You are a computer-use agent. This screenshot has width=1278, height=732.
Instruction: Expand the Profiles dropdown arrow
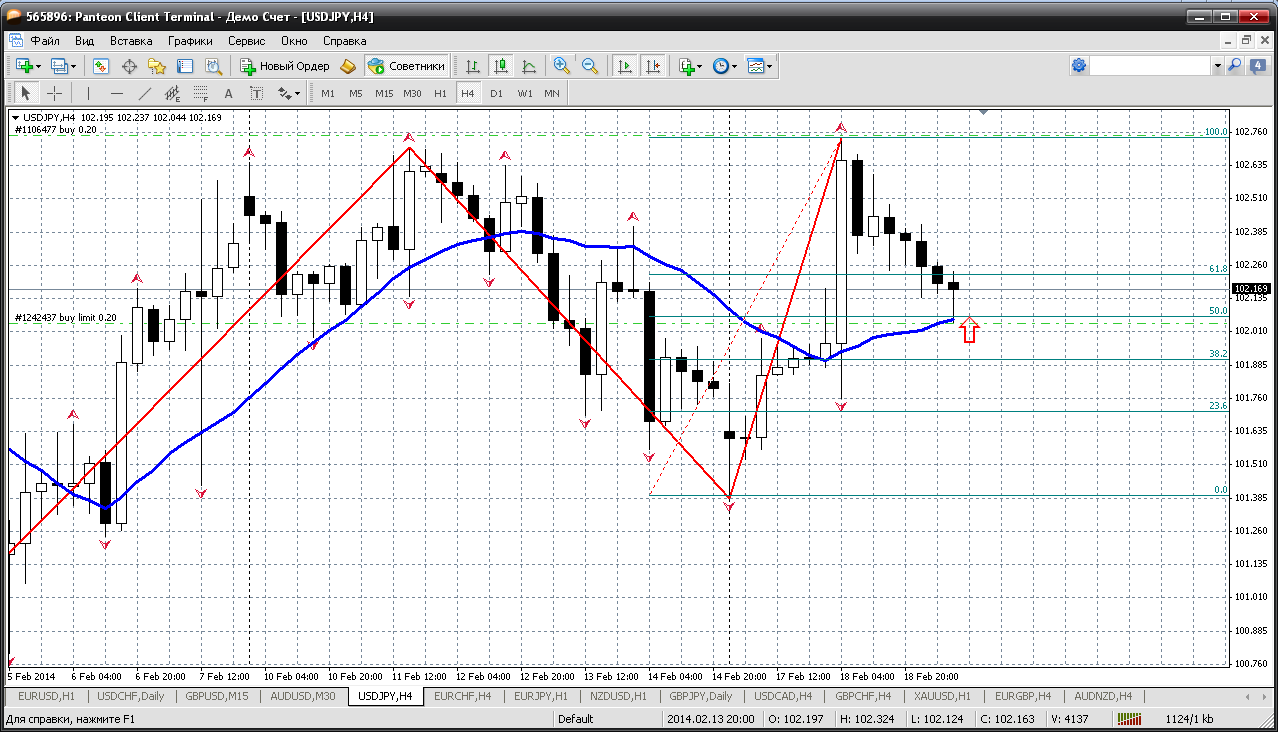[74, 66]
